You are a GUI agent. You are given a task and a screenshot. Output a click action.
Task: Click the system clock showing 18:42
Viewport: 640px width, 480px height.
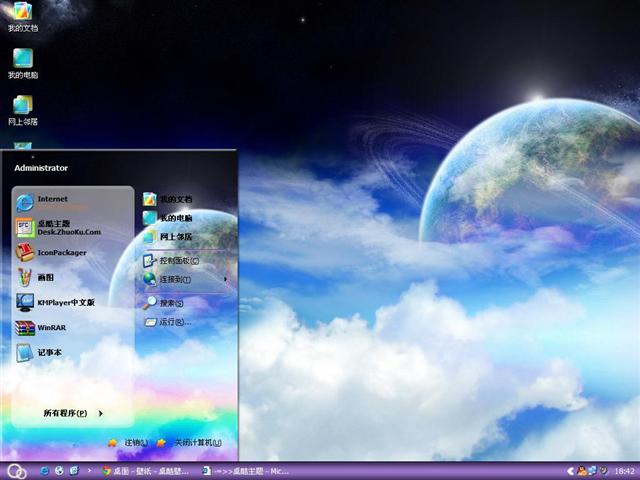624,471
